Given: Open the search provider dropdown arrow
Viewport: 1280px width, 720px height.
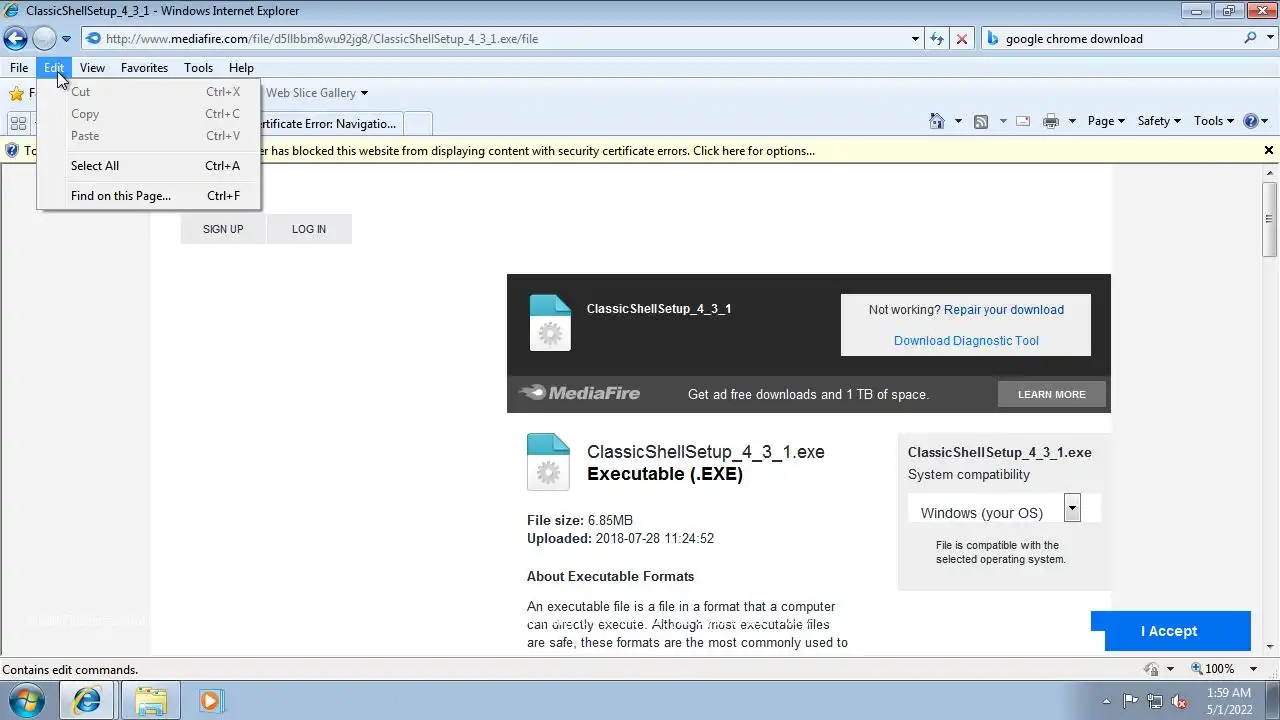Looking at the screenshot, I should 1269,39.
